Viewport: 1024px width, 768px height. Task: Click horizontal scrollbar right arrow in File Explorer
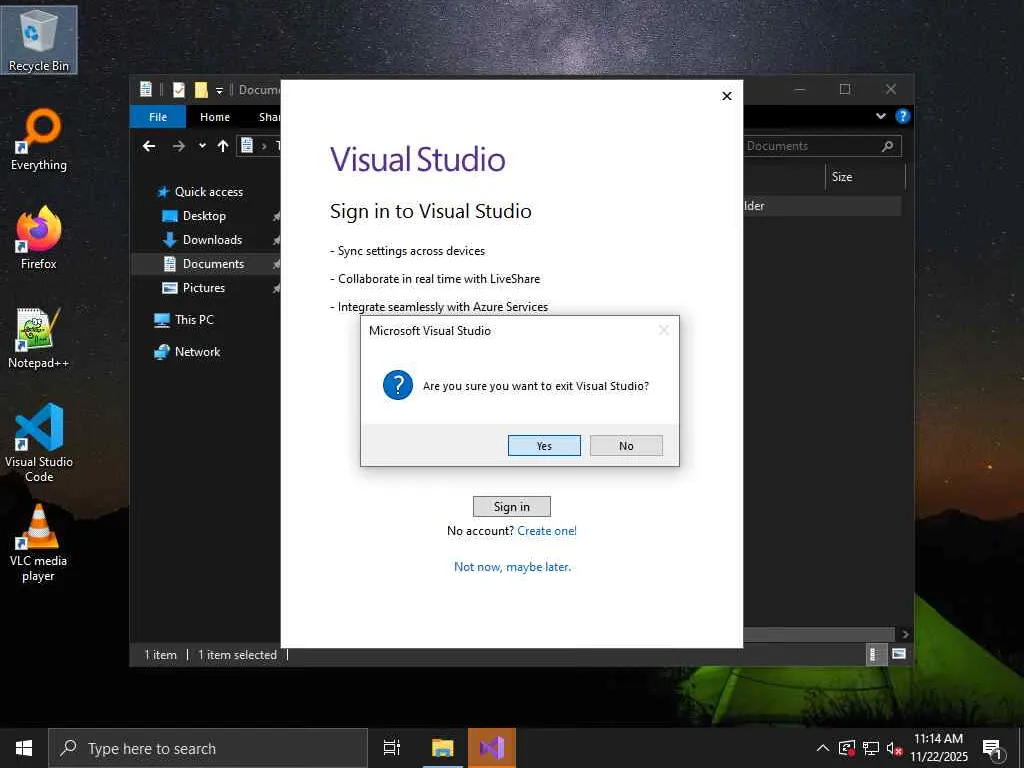904,634
